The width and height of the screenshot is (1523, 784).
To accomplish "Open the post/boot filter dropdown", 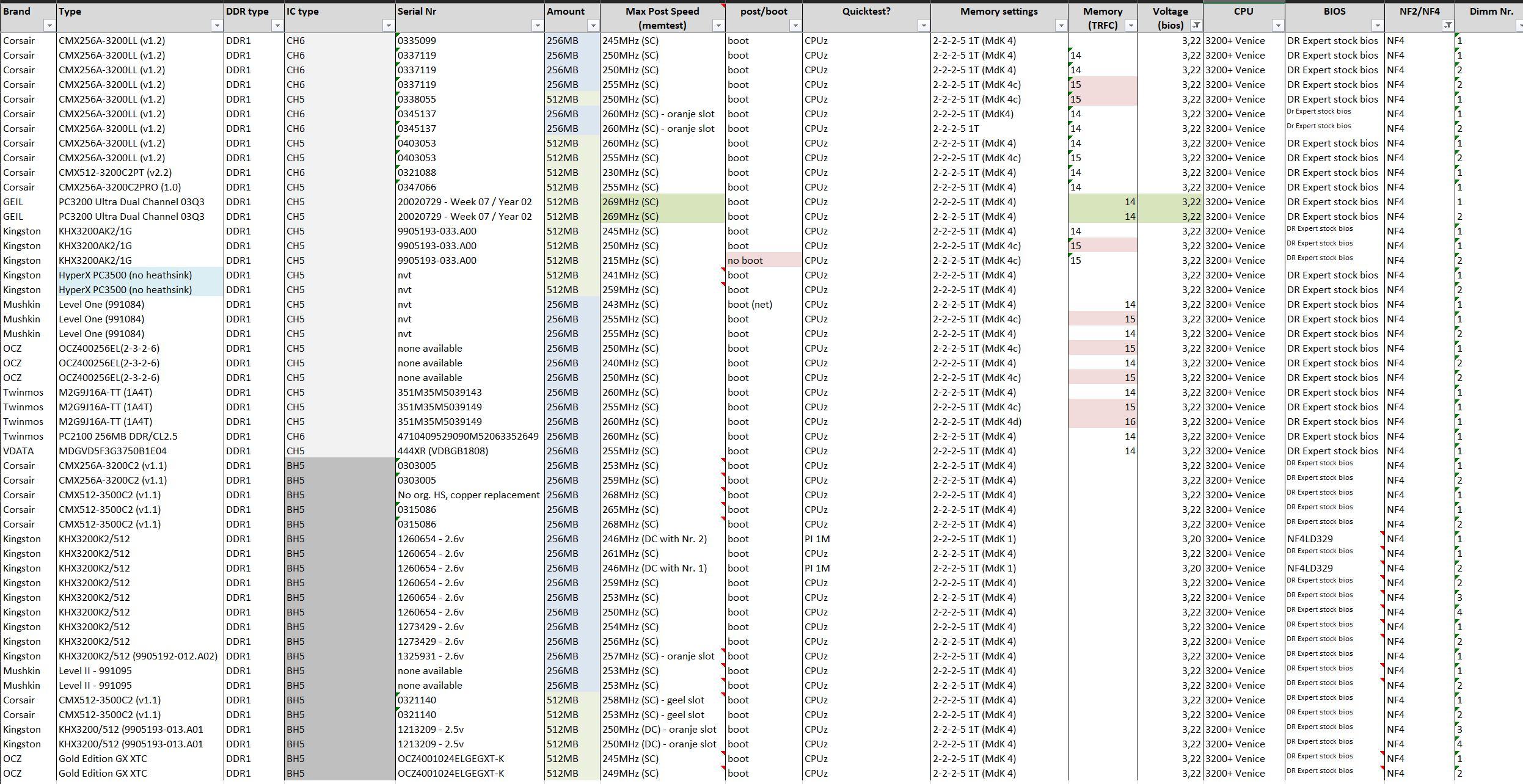I will [795, 26].
